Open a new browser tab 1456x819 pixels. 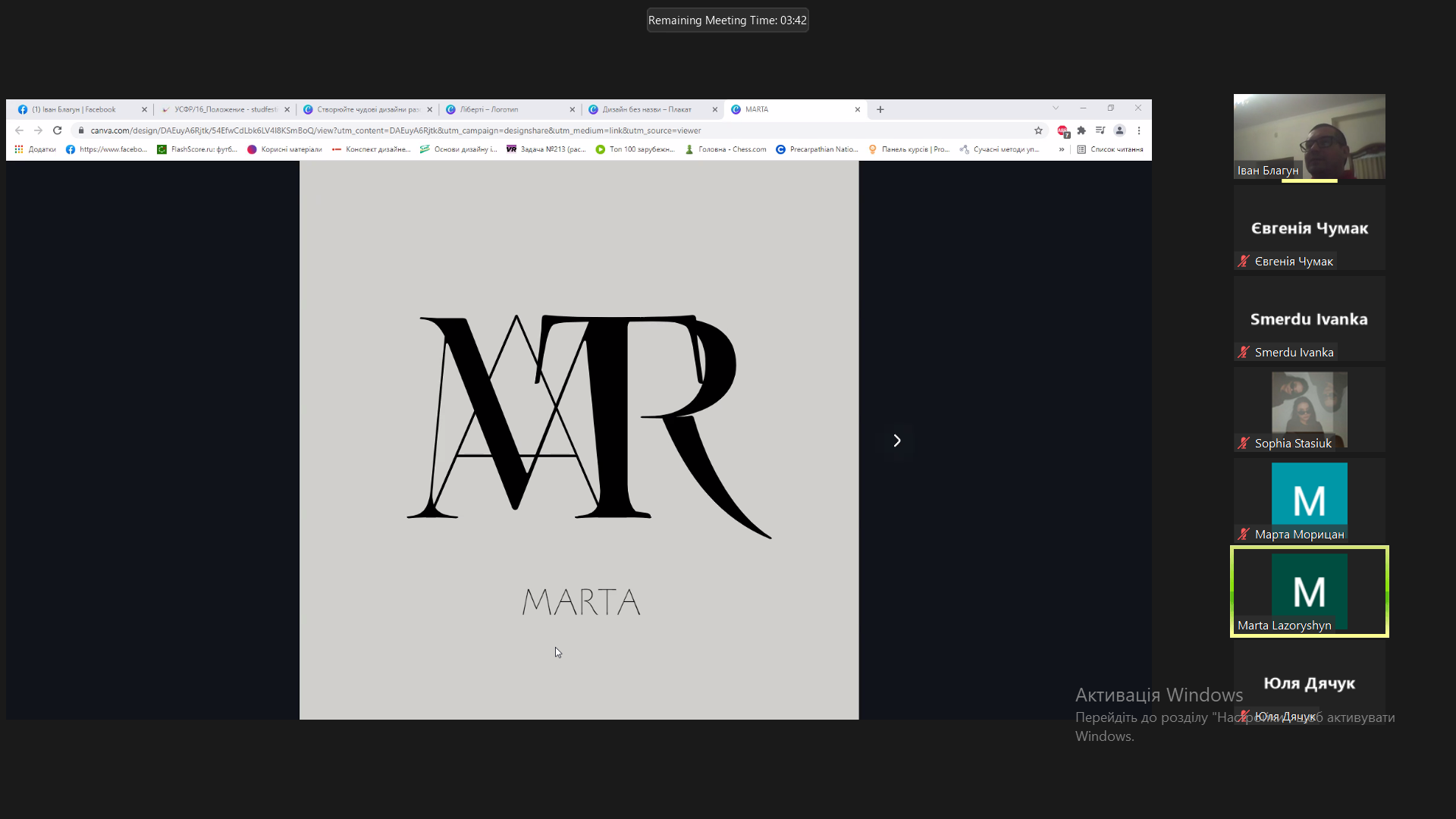pyautogui.click(x=880, y=109)
